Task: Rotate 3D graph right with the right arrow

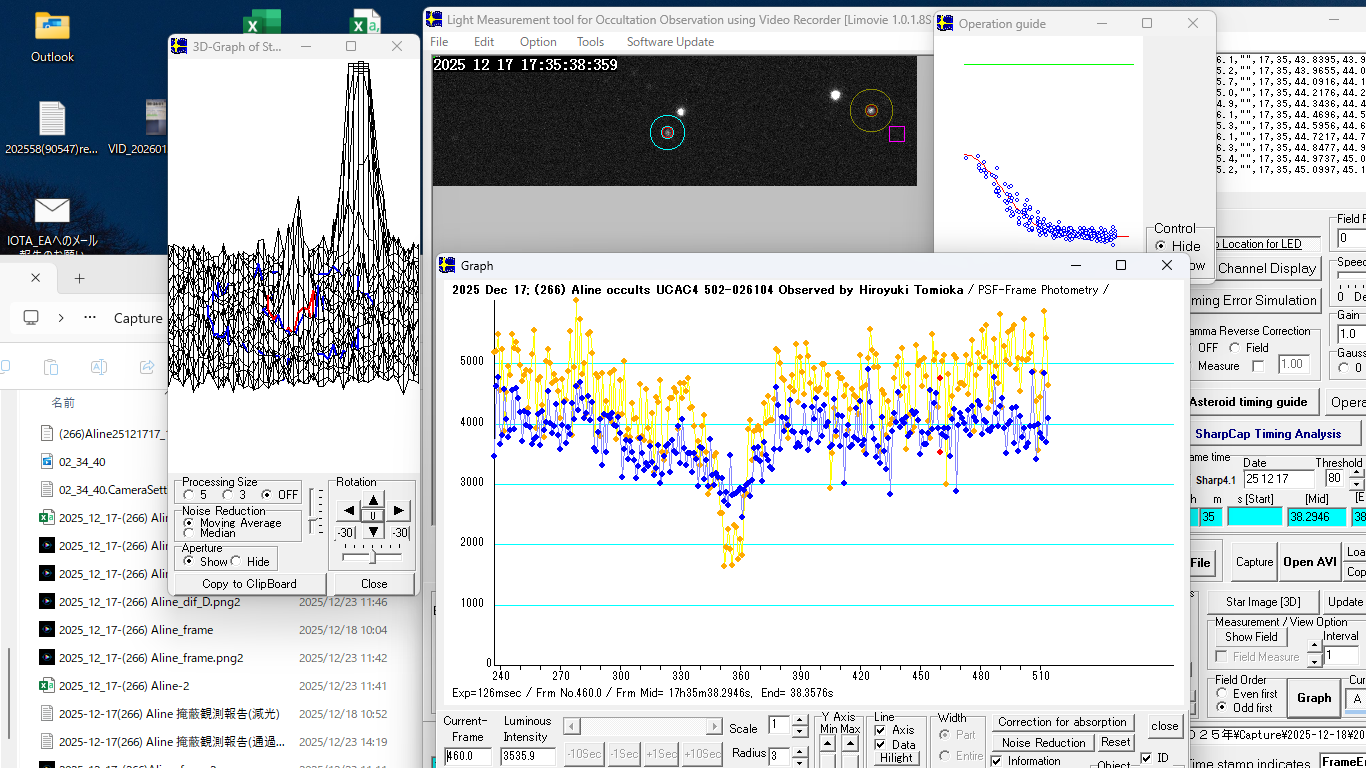Action: [x=398, y=512]
